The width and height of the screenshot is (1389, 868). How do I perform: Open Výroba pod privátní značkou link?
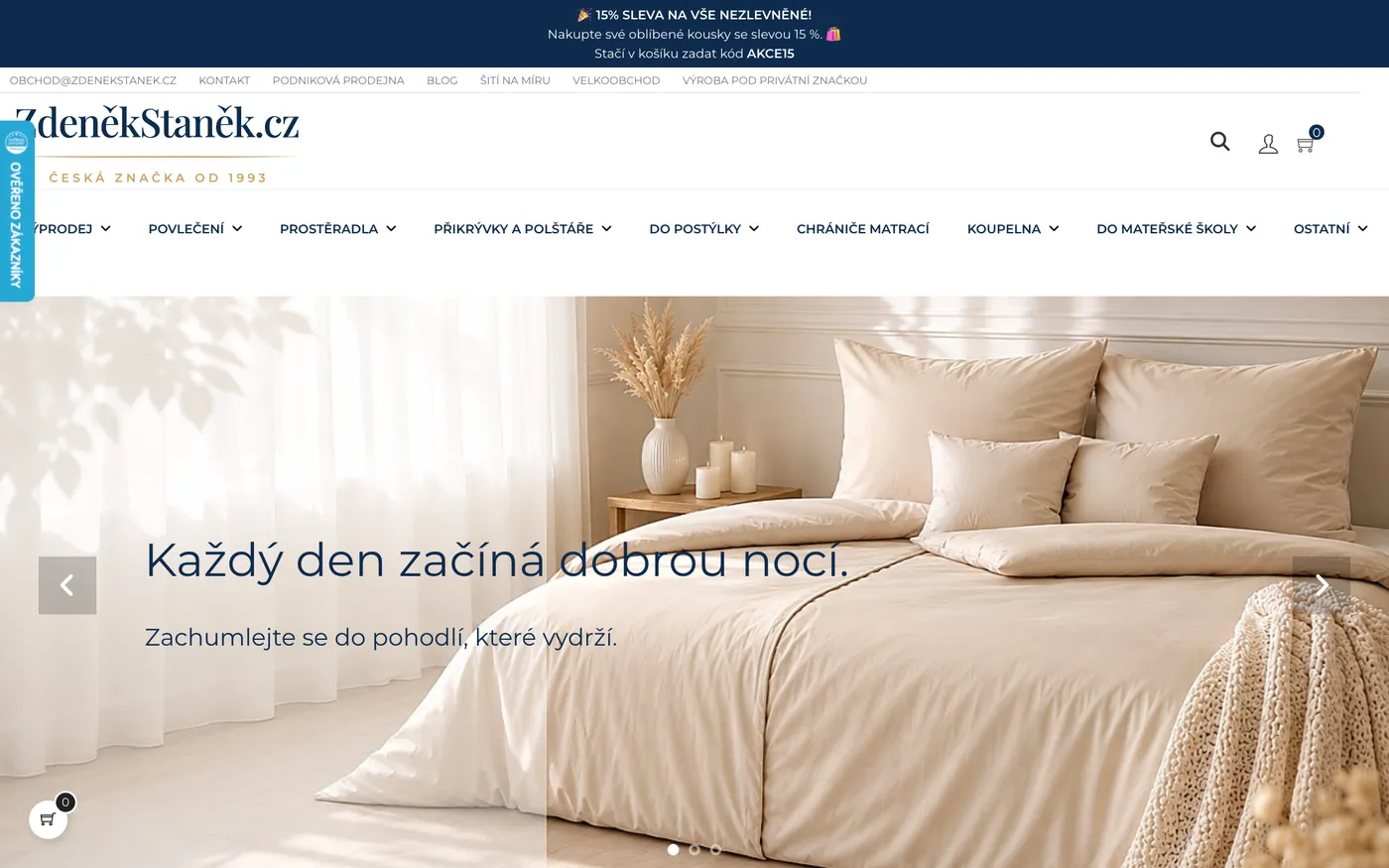775,80
